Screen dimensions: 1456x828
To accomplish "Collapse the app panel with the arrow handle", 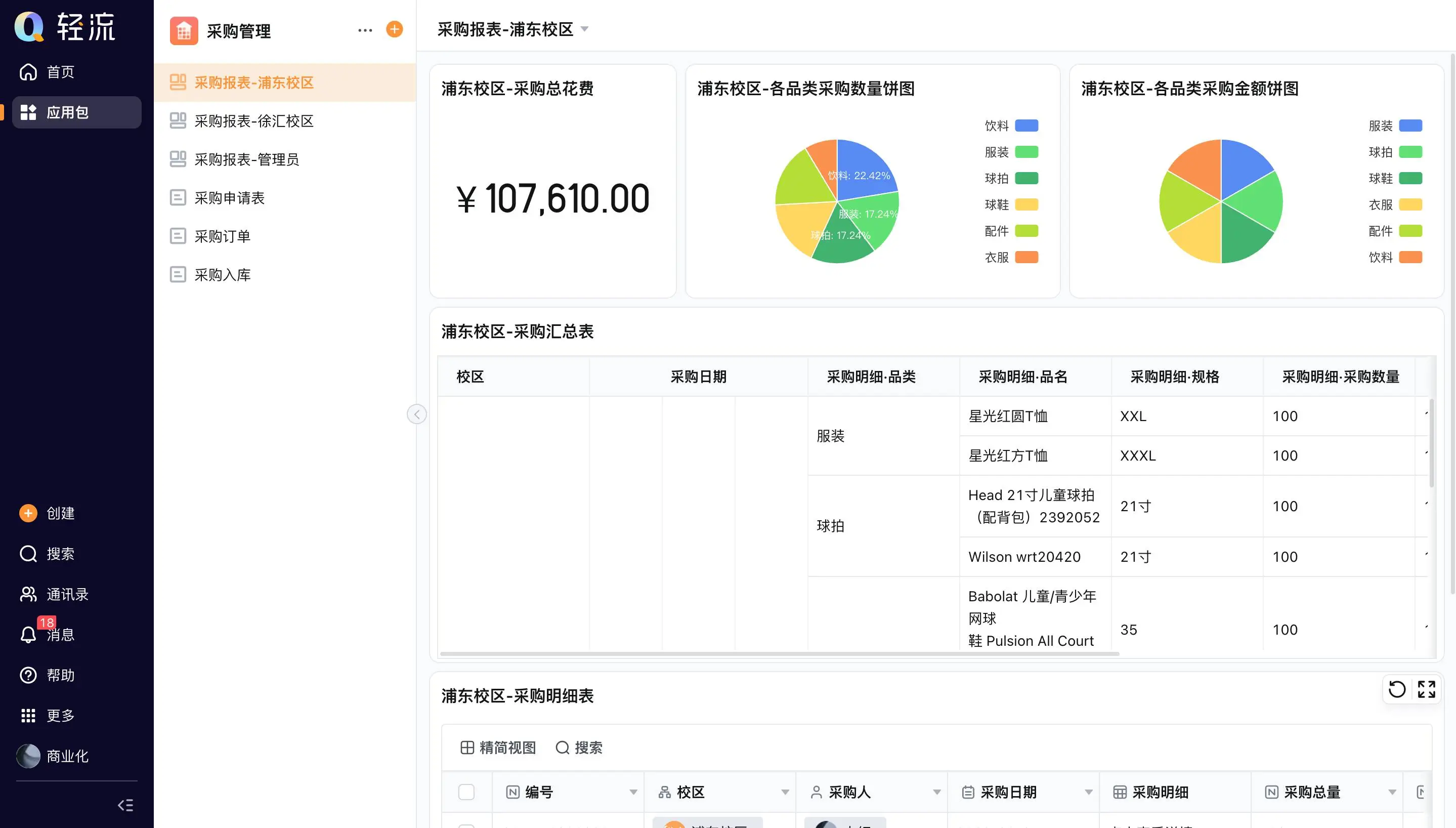I will coord(416,414).
